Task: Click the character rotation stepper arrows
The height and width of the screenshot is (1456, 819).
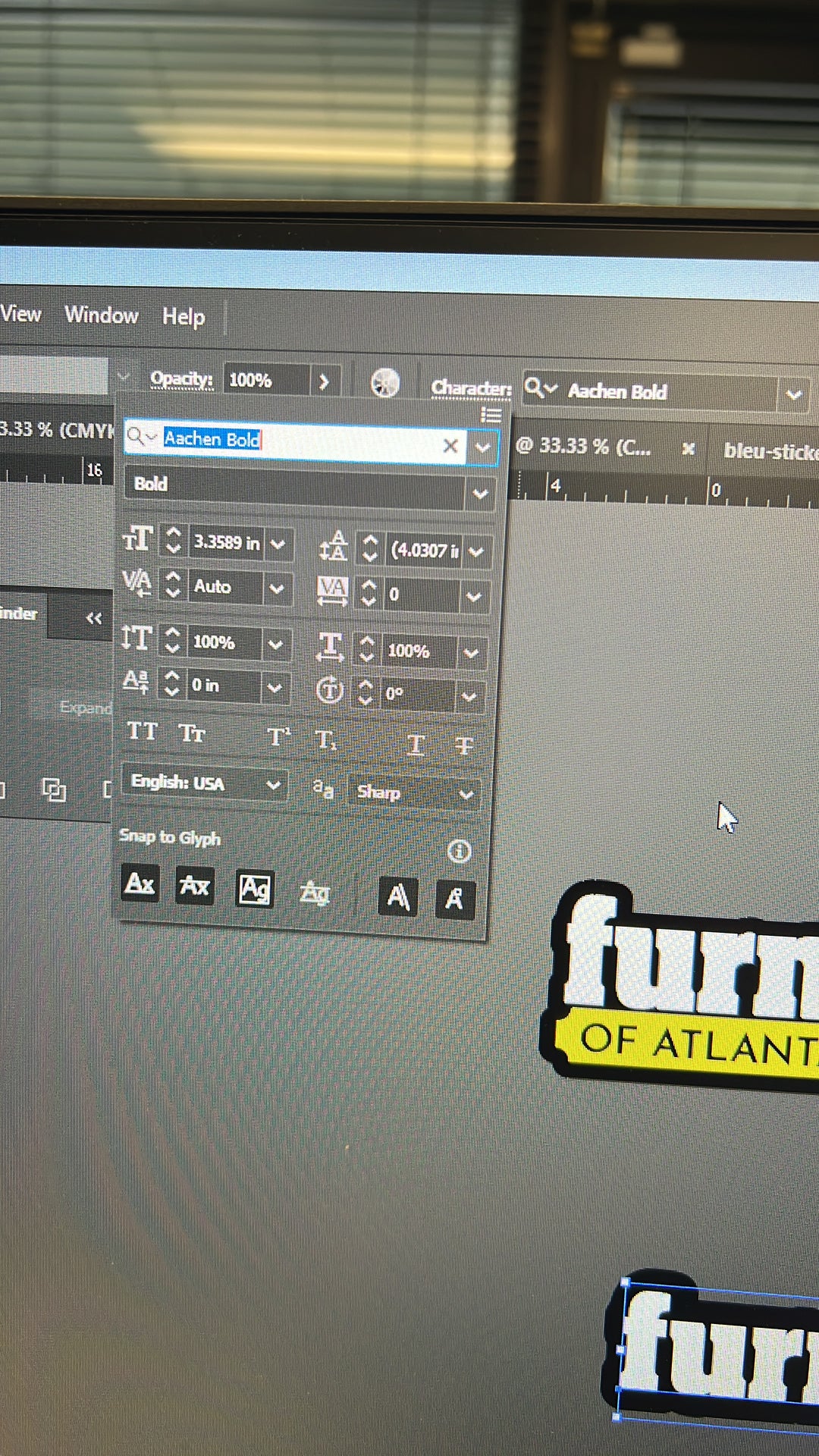Action: (365, 692)
